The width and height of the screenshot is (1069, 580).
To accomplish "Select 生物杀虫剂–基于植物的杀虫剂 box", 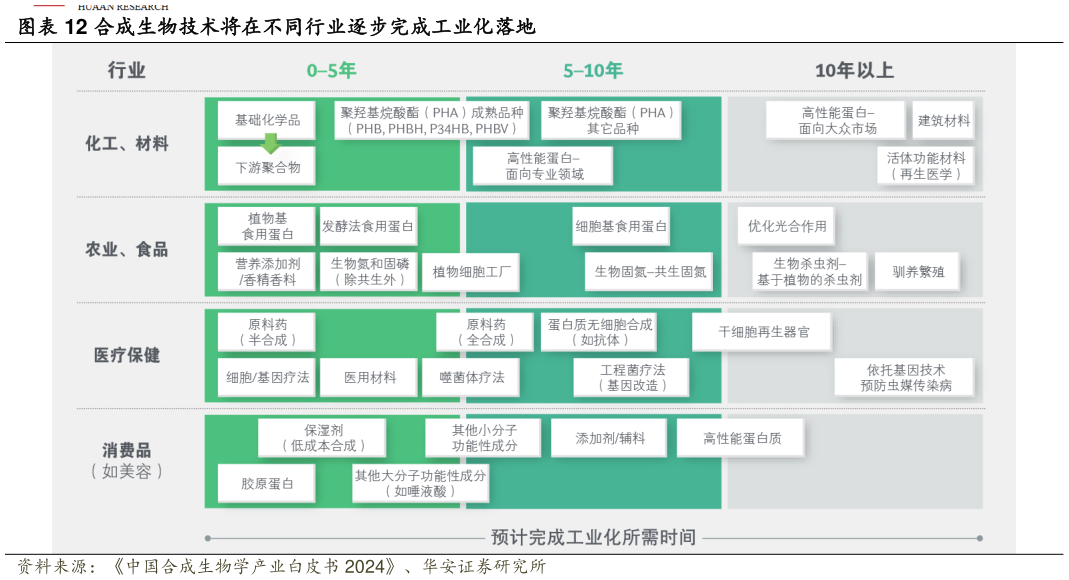I will tap(809, 272).
